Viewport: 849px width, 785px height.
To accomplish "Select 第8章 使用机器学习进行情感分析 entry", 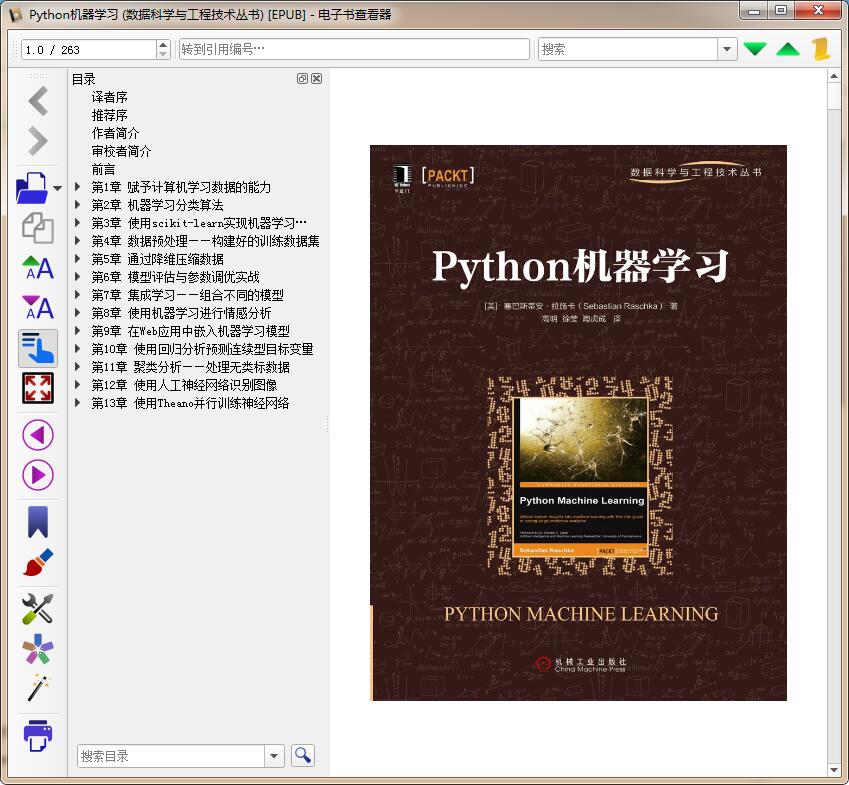I will (181, 313).
